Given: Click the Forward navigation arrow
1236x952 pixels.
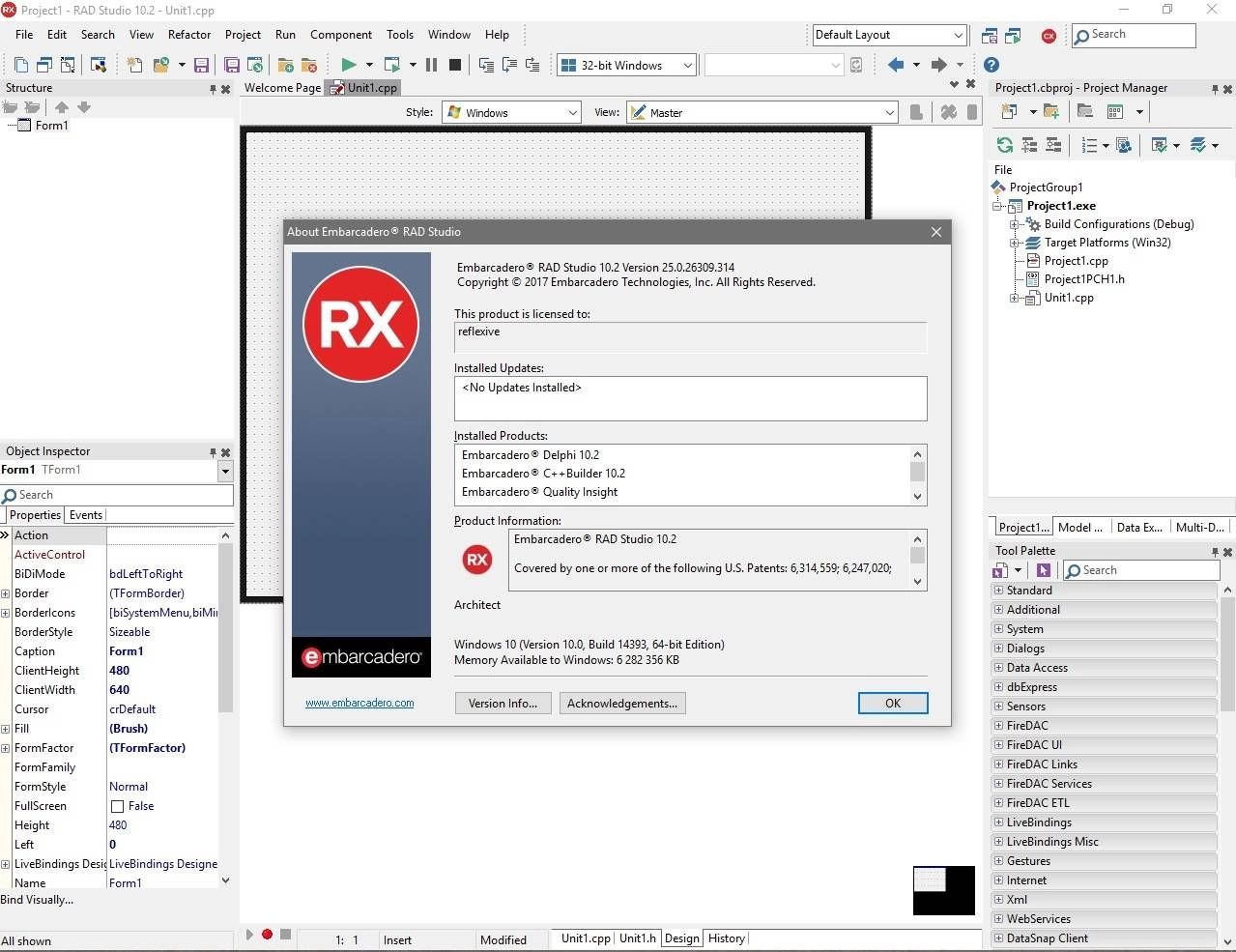Looking at the screenshot, I should [938, 65].
